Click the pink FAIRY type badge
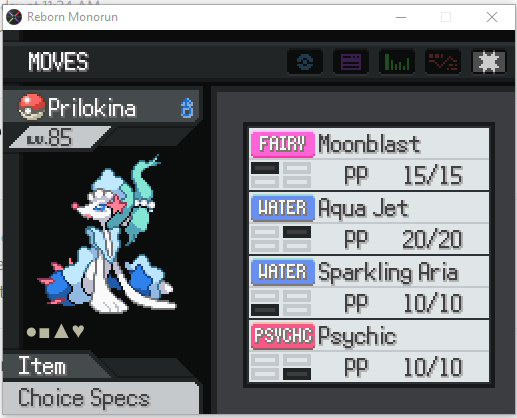 tap(283, 144)
